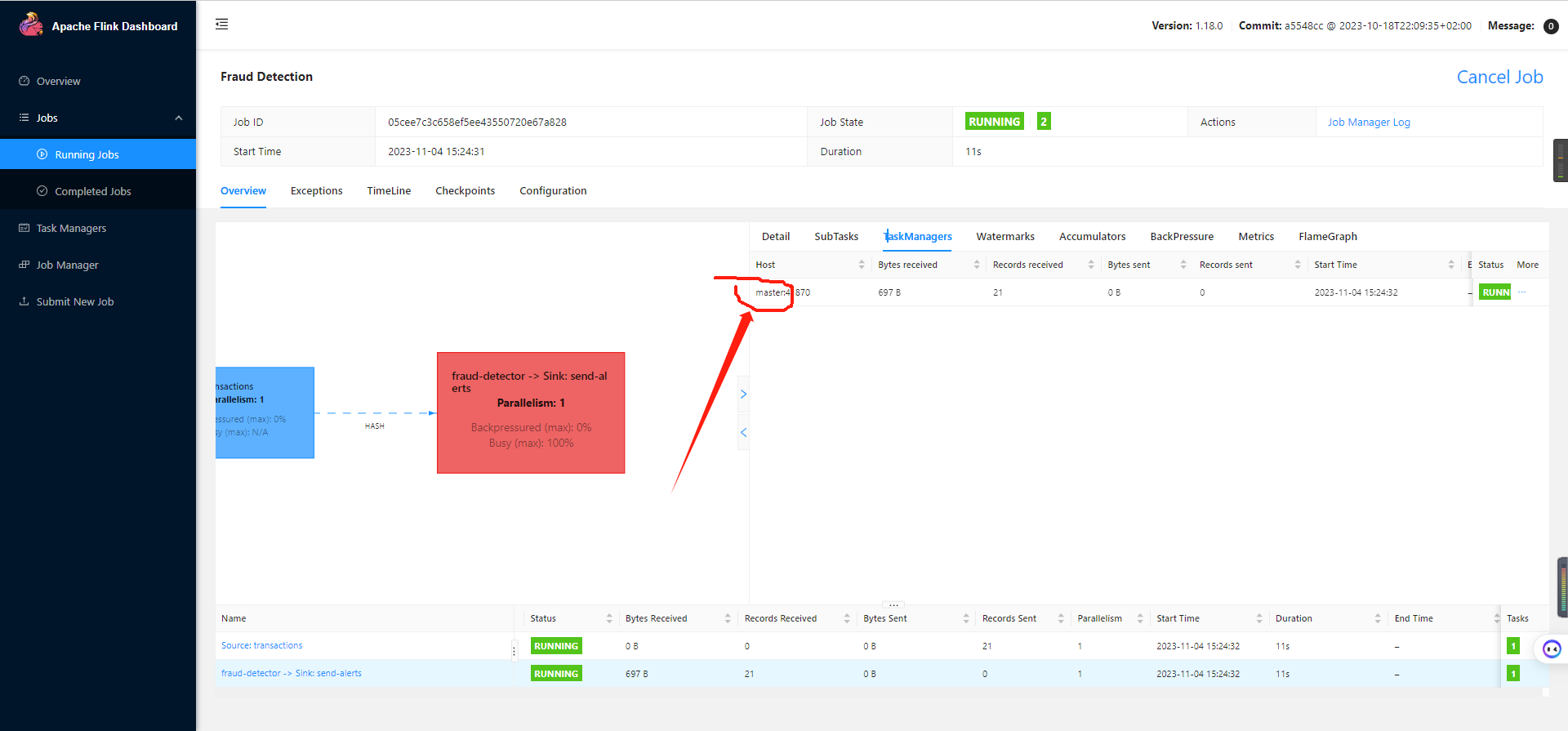Viewport: 1568px width, 731px height.
Task: Collapse the Jobs sidebar submenu
Action: (179, 118)
